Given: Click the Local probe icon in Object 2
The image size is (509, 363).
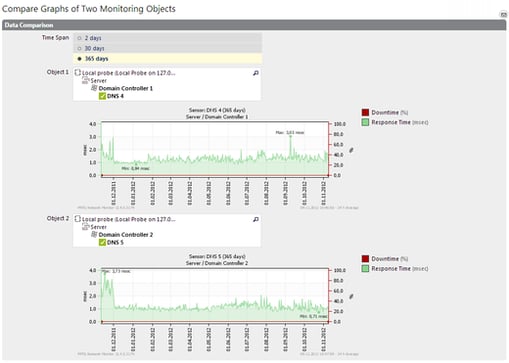Looking at the screenshot, I should [78, 219].
